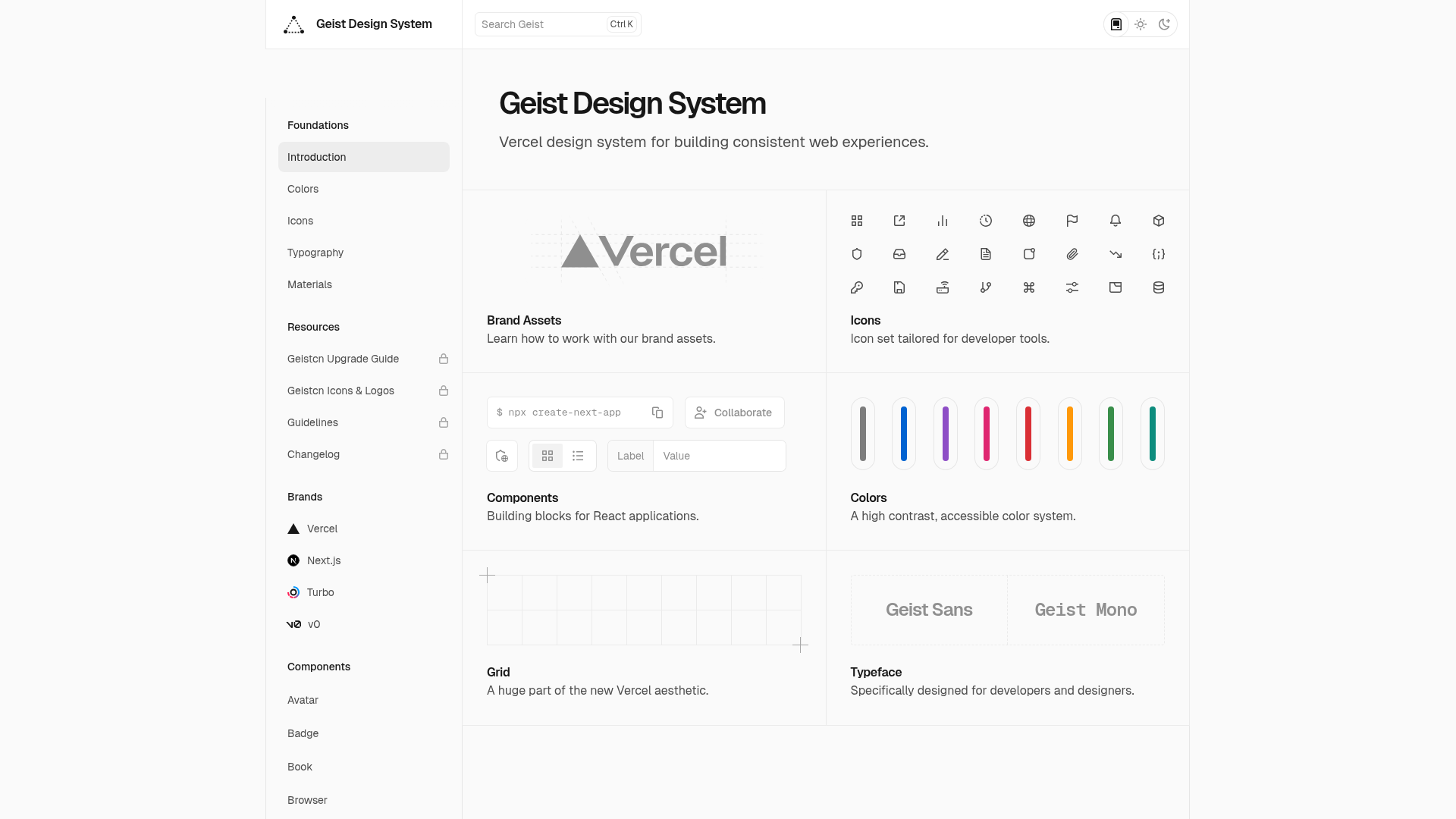This screenshot has height=819, width=1456.
Task: Click the settings sliders icon
Action: 1072,287
